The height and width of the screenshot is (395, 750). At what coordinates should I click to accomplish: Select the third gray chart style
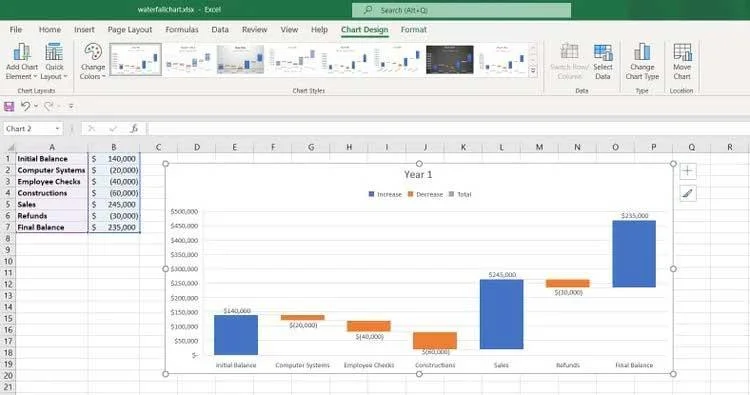click(240, 59)
